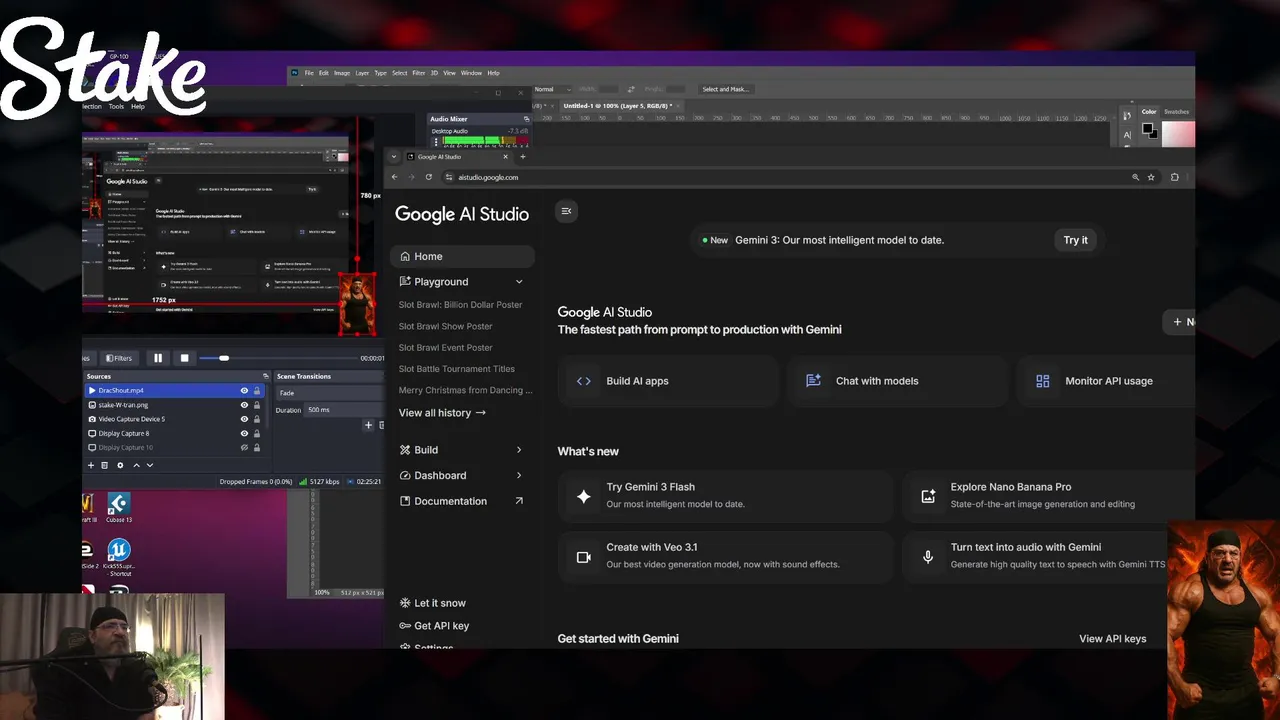Collapse the Playground section chevron
Viewport: 1280px width, 720px height.
coord(518,282)
